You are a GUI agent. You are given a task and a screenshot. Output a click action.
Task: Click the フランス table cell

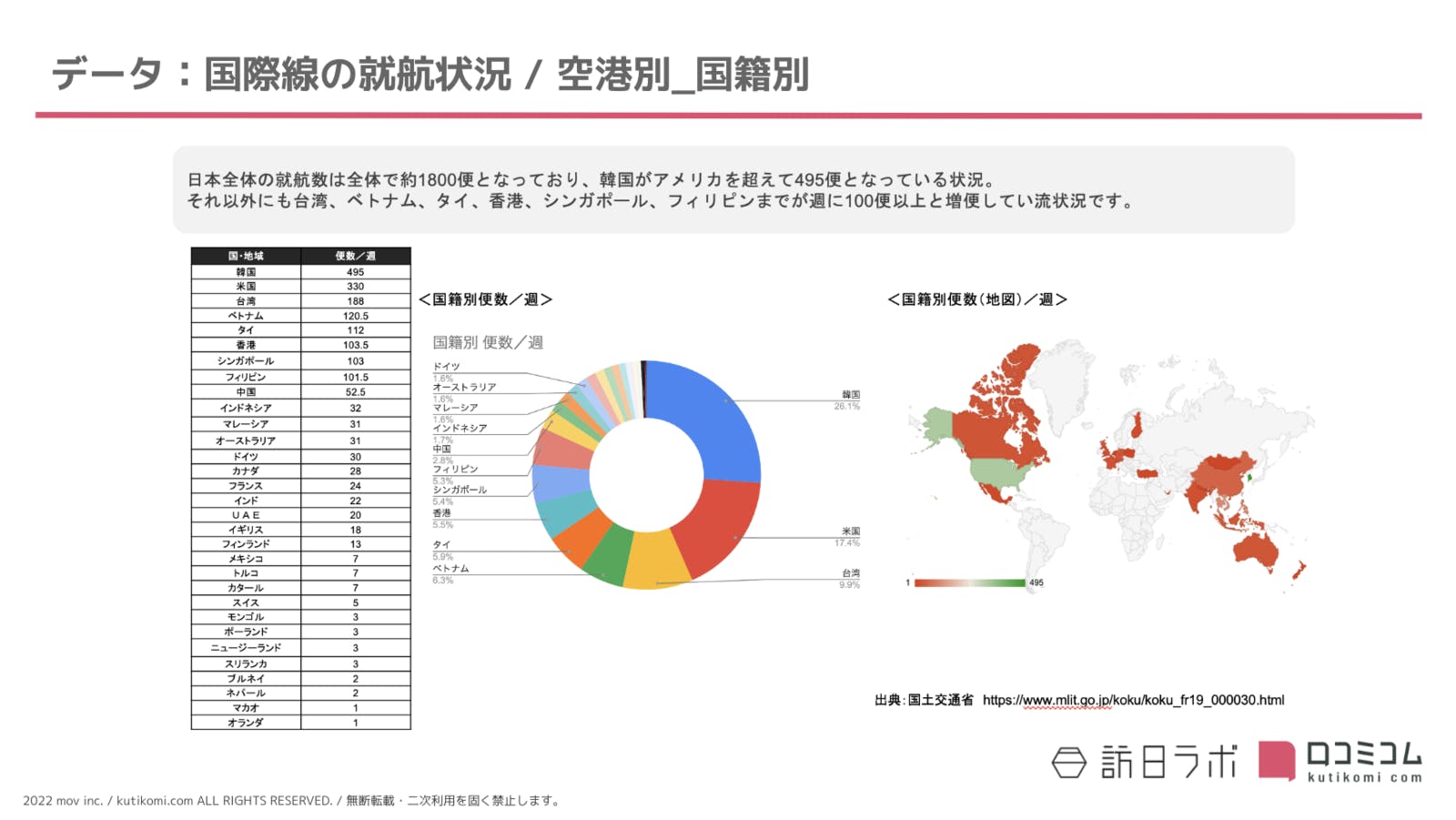coord(246,486)
